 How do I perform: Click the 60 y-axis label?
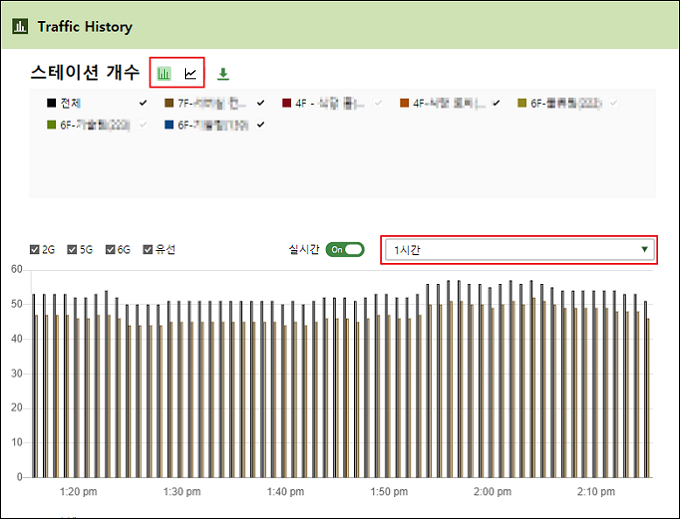click(x=16, y=269)
